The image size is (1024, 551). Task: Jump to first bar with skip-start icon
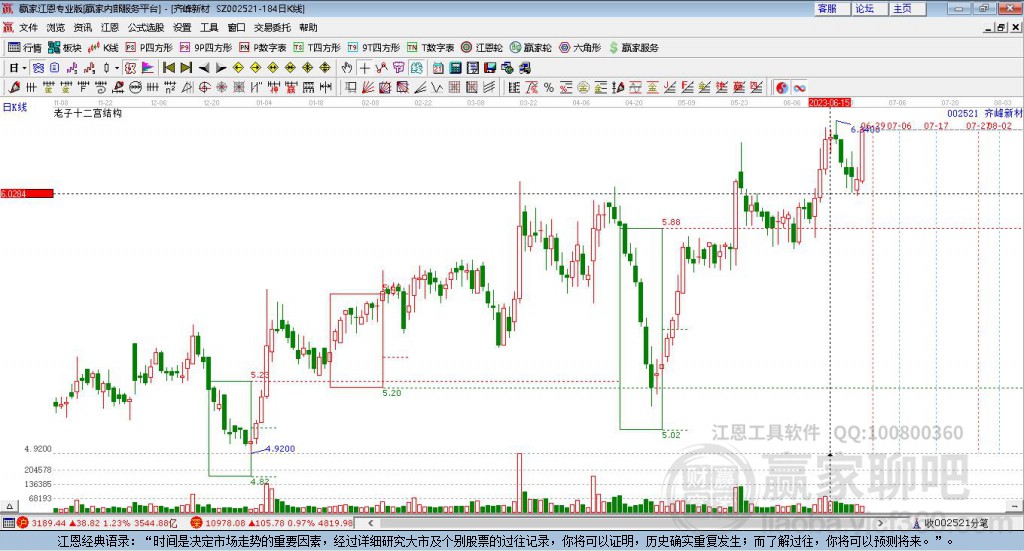[x=169, y=68]
